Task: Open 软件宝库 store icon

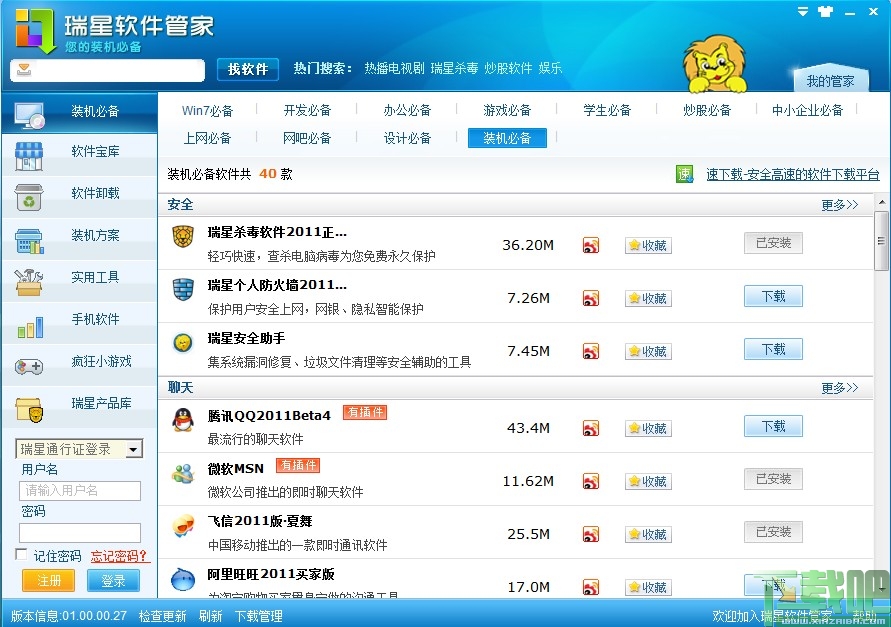Action: click(x=29, y=156)
